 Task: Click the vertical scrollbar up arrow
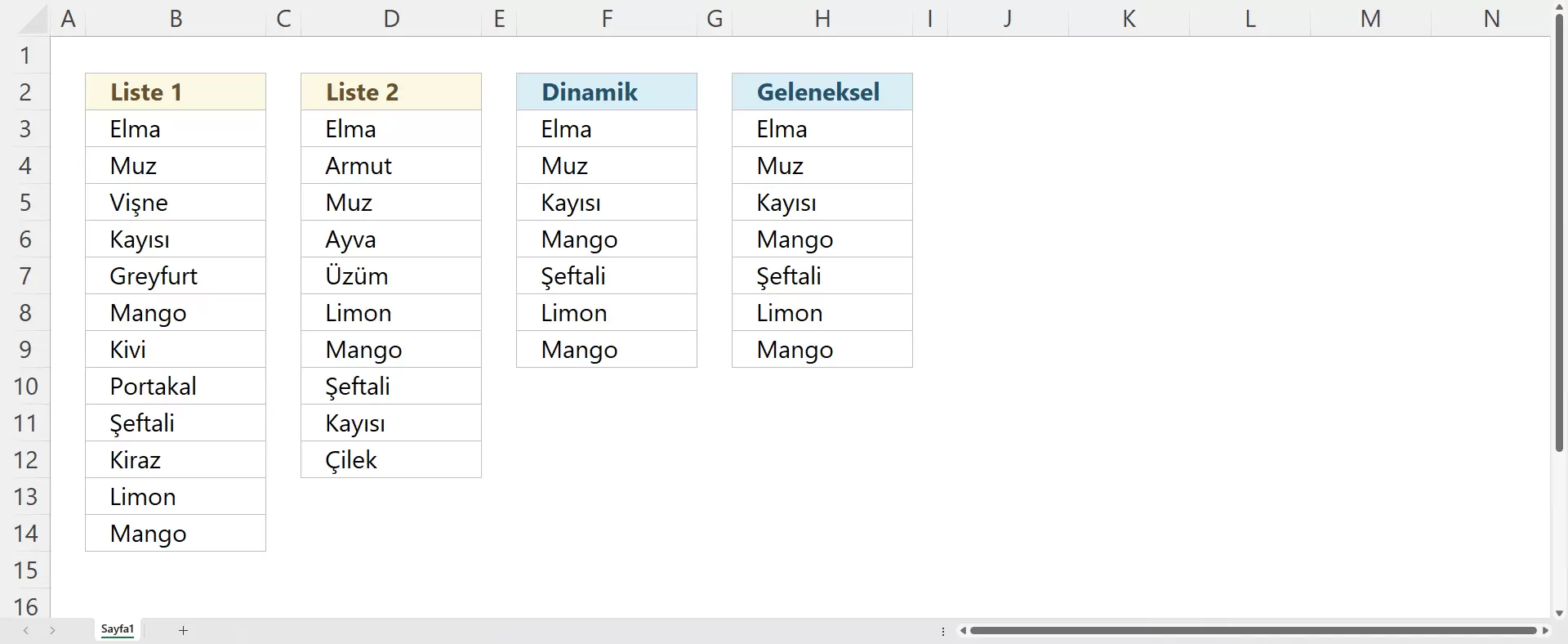click(1559, 7)
